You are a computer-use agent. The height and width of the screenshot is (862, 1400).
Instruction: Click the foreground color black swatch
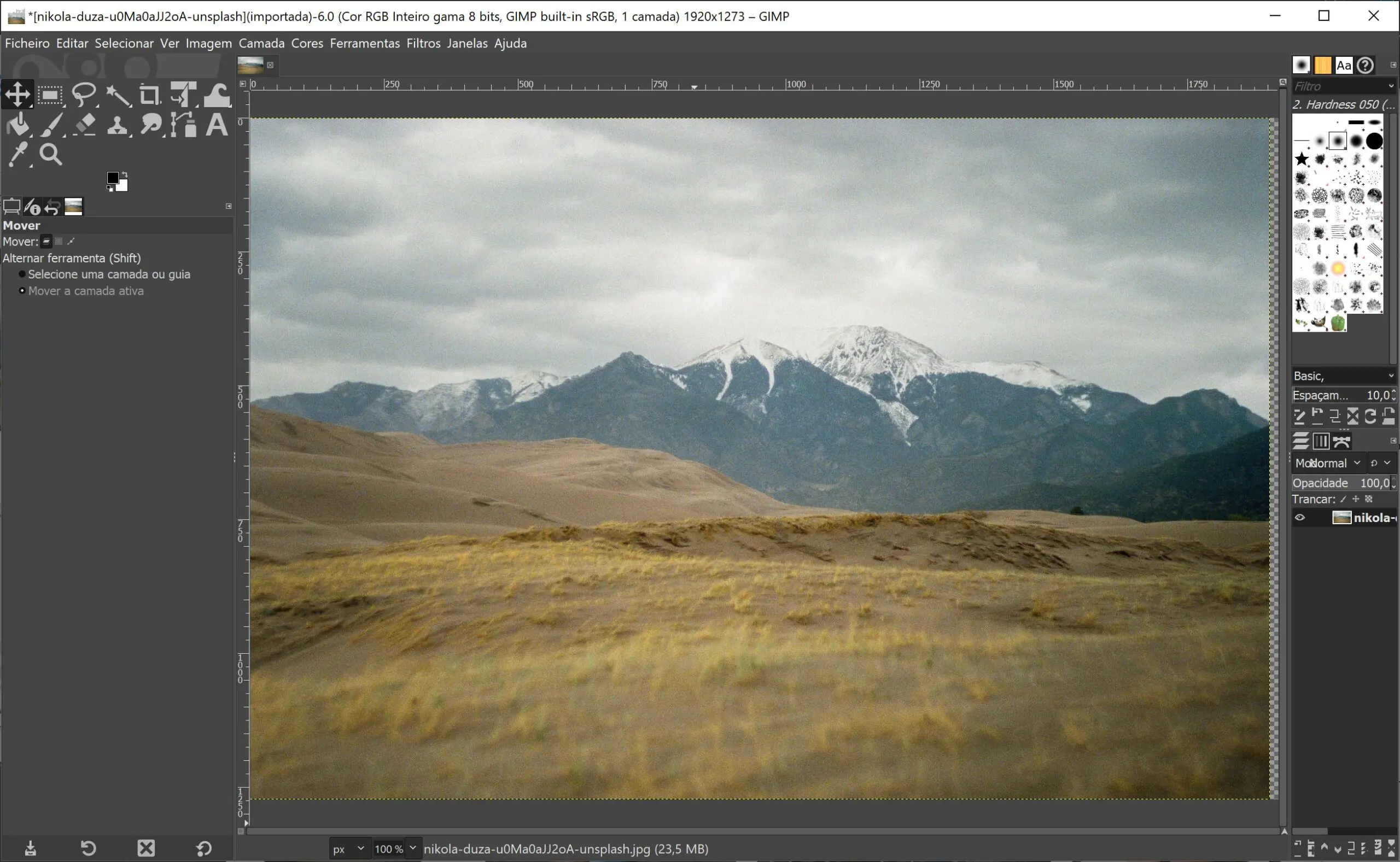click(113, 178)
